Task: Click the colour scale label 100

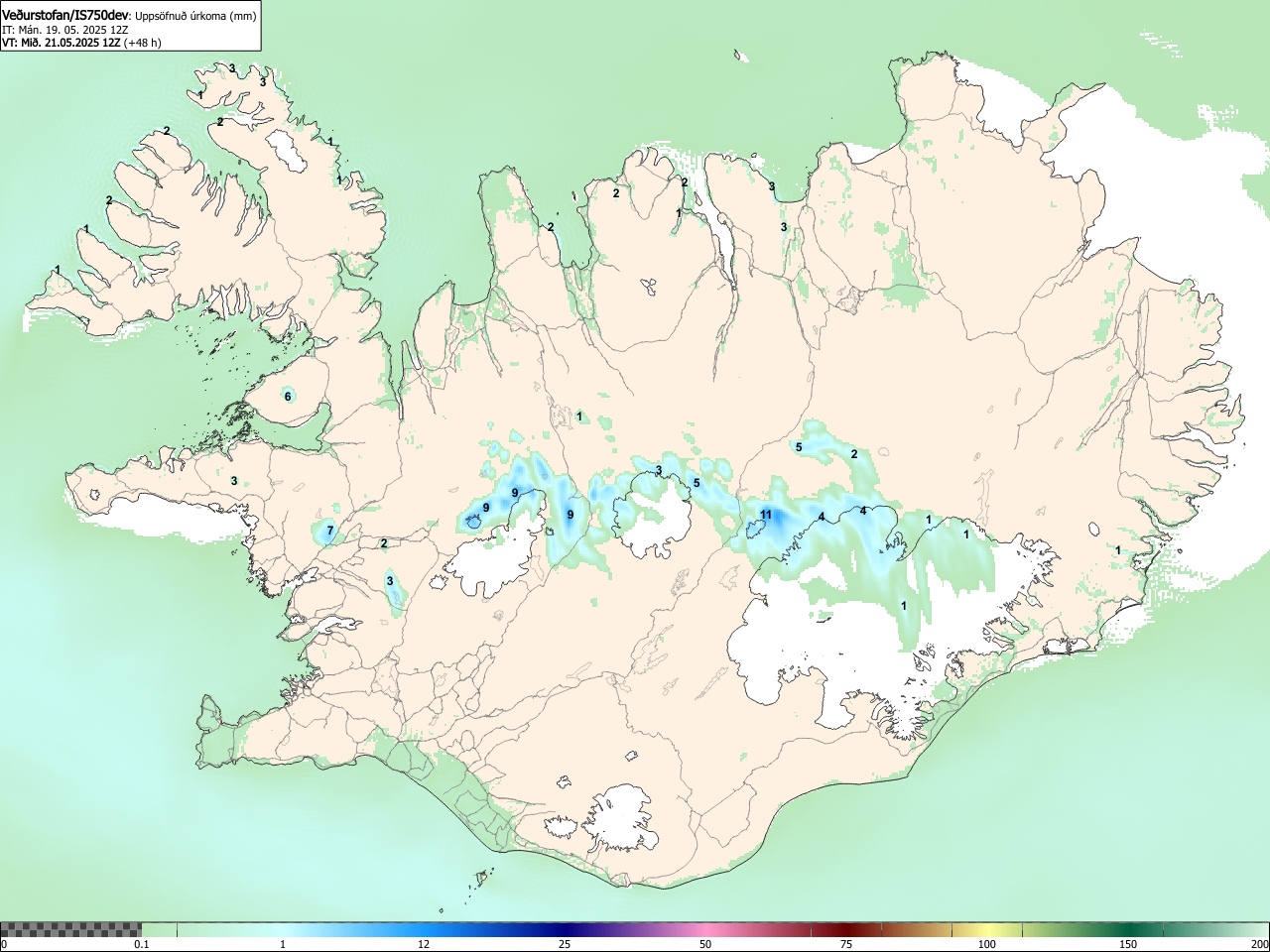Action: (987, 944)
